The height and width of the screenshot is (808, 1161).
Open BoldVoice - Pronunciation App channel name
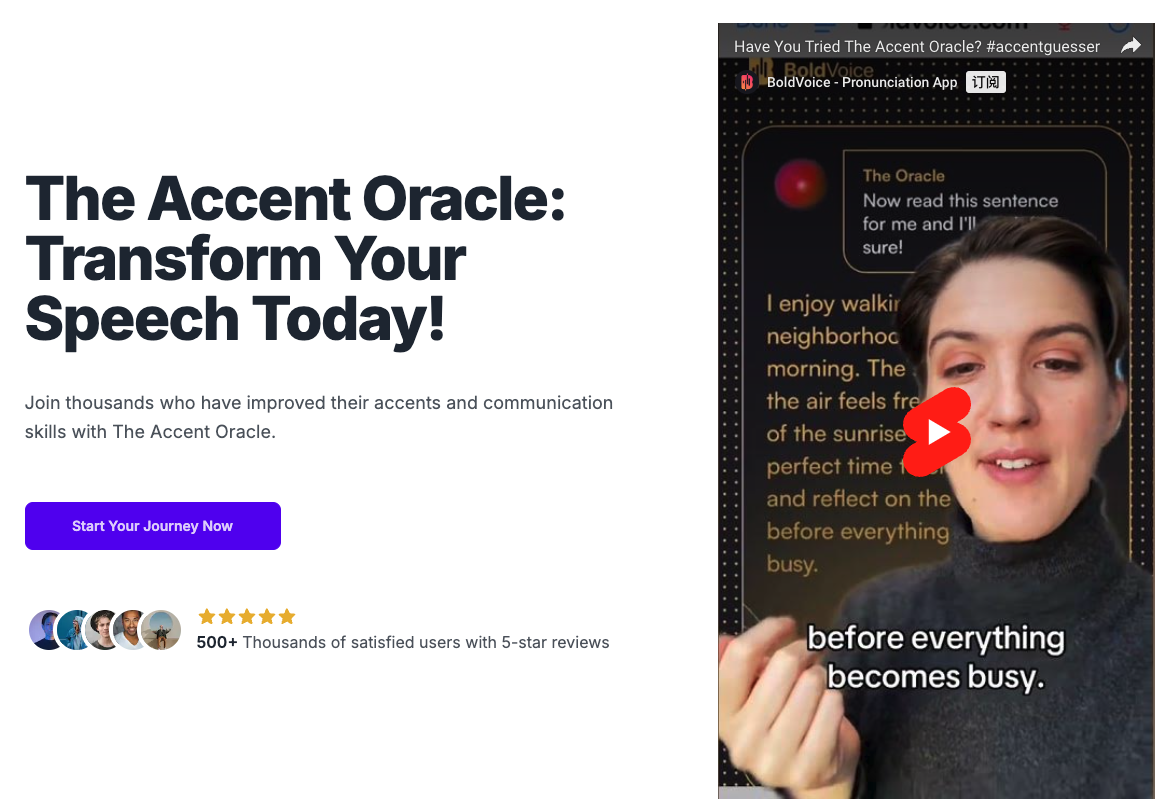pyautogui.click(x=862, y=82)
